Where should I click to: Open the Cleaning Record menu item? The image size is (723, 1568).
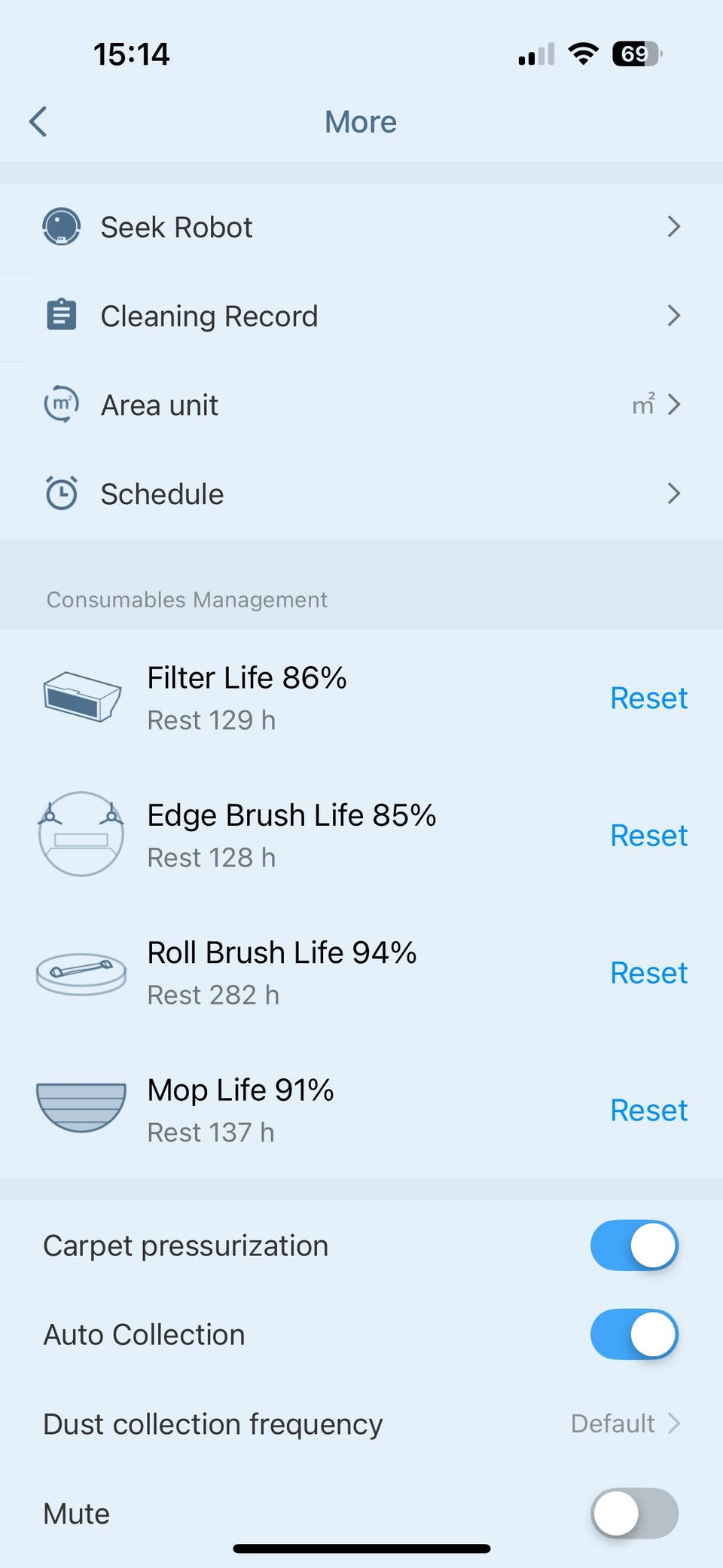(x=209, y=316)
